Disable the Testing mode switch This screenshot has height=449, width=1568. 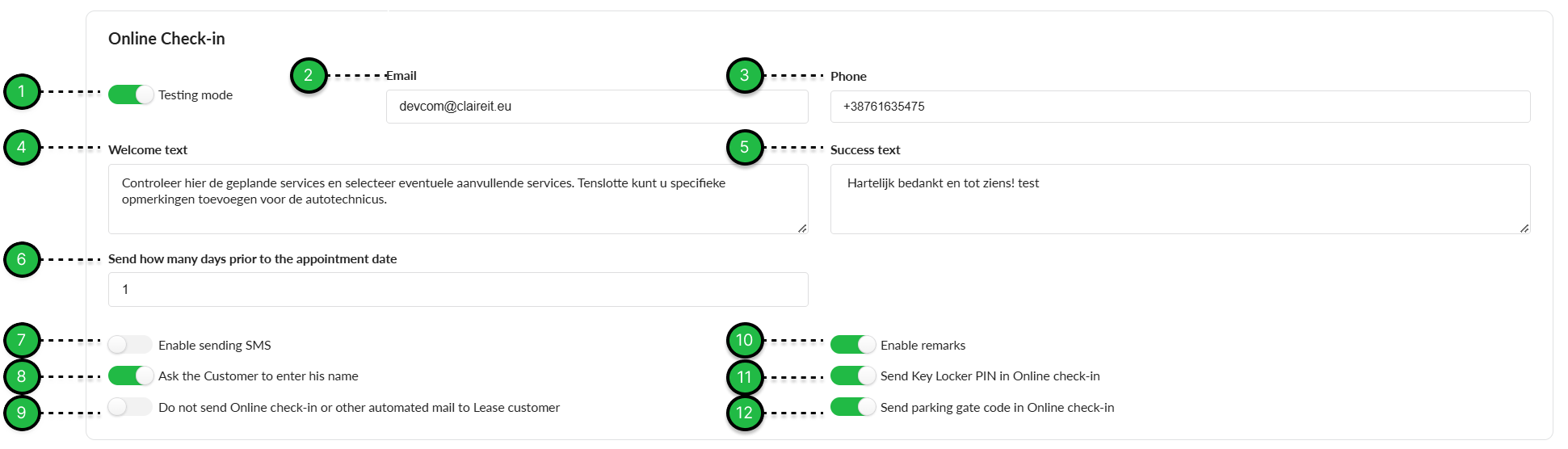(131, 94)
